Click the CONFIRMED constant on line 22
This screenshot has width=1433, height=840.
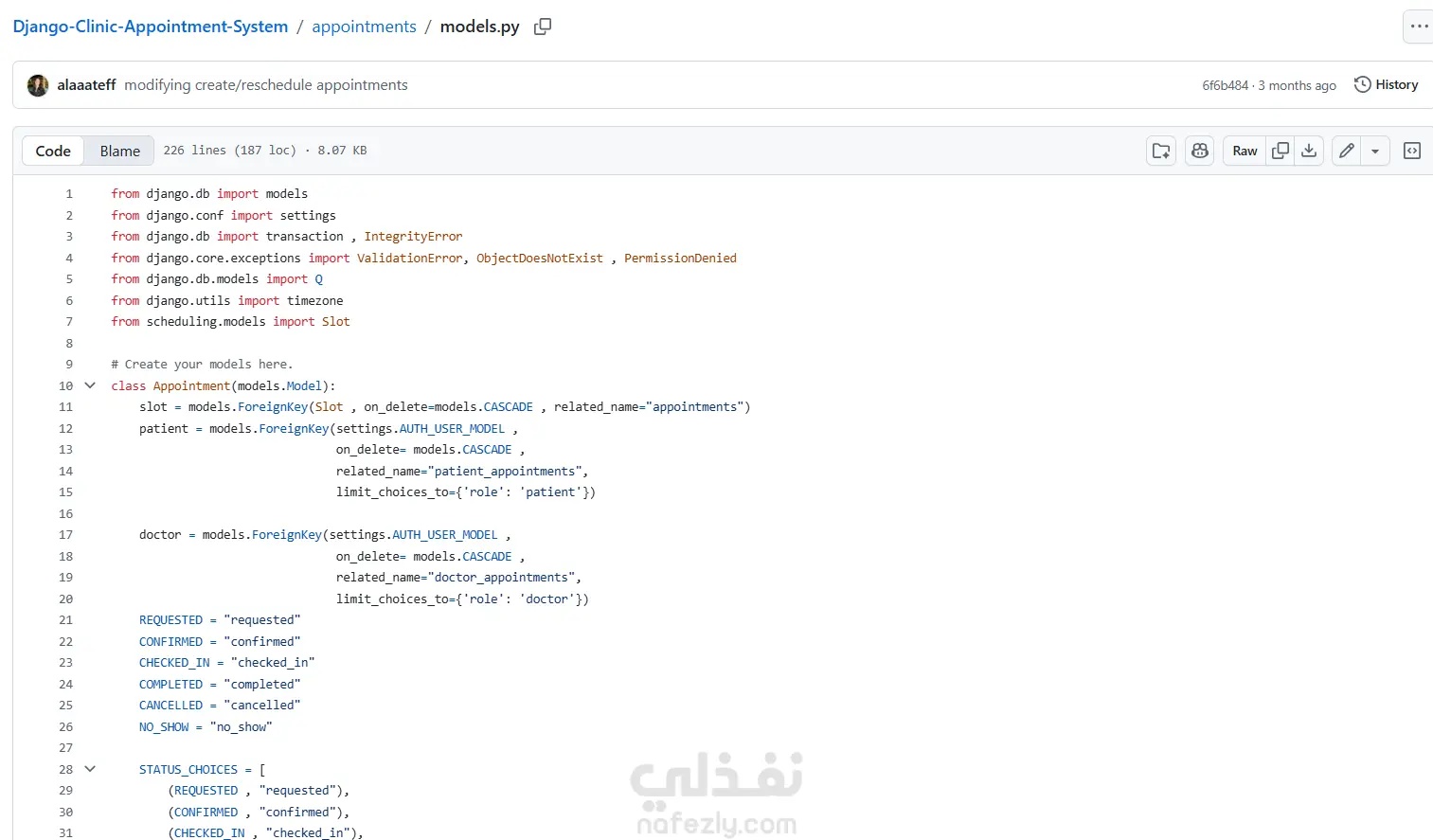[x=171, y=642]
